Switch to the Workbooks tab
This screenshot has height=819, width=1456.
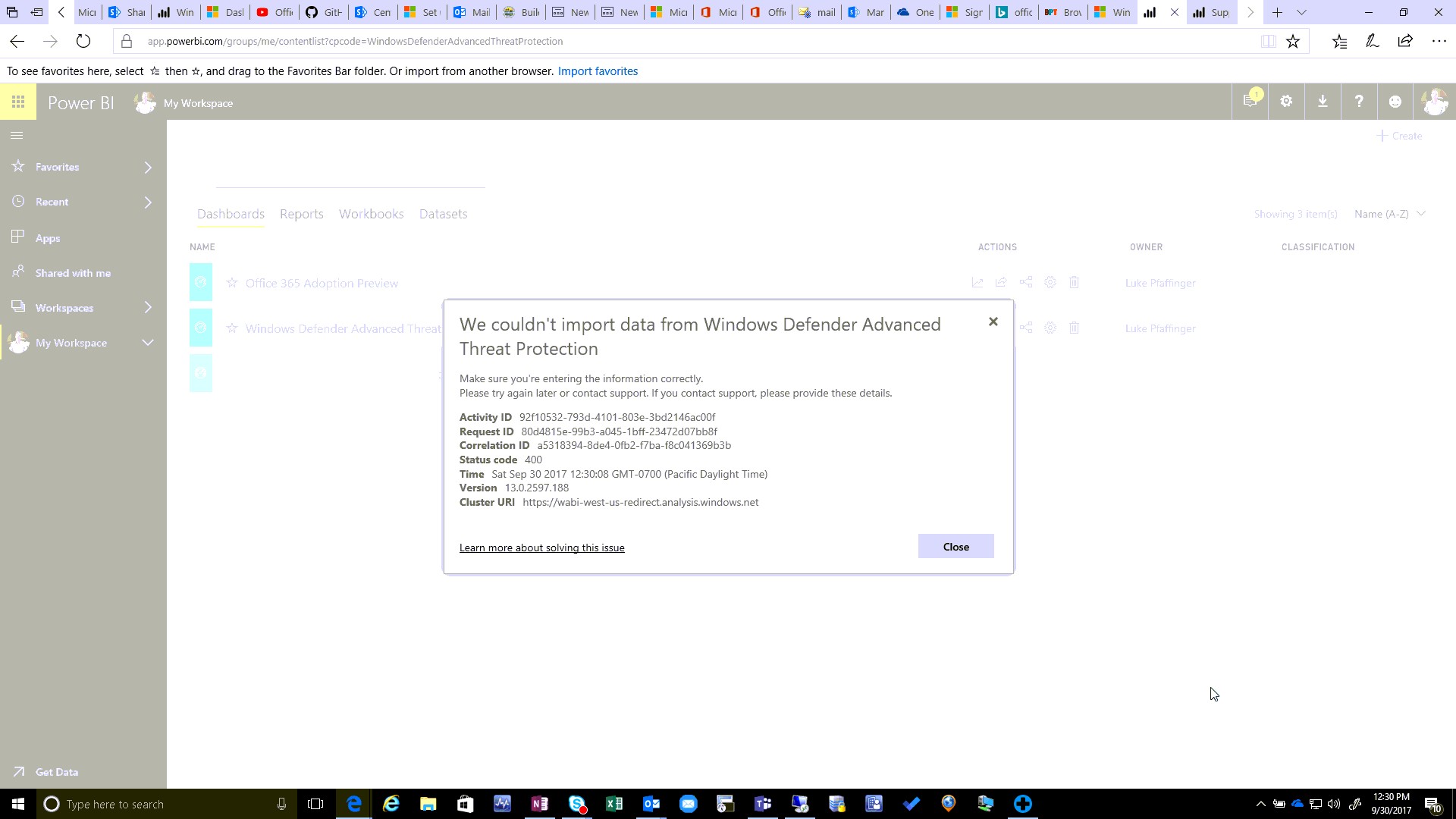[x=371, y=214]
